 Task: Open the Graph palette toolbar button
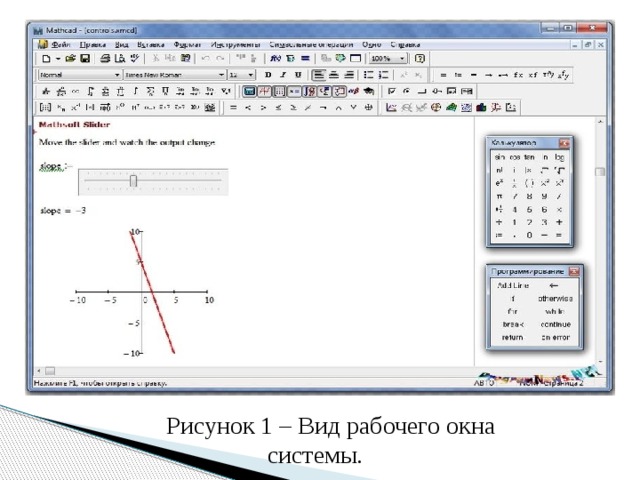(x=264, y=91)
